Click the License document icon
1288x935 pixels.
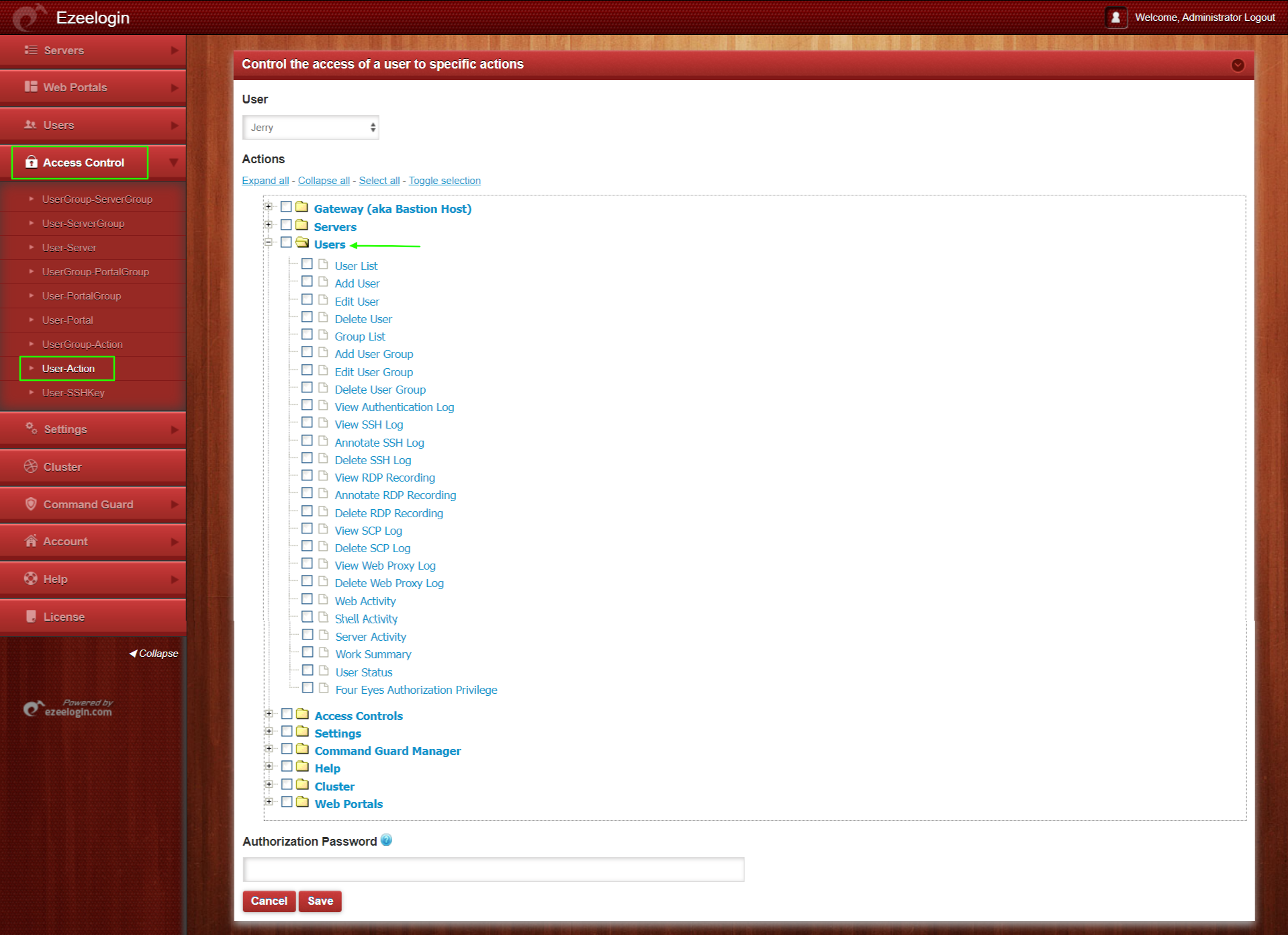tap(31, 616)
